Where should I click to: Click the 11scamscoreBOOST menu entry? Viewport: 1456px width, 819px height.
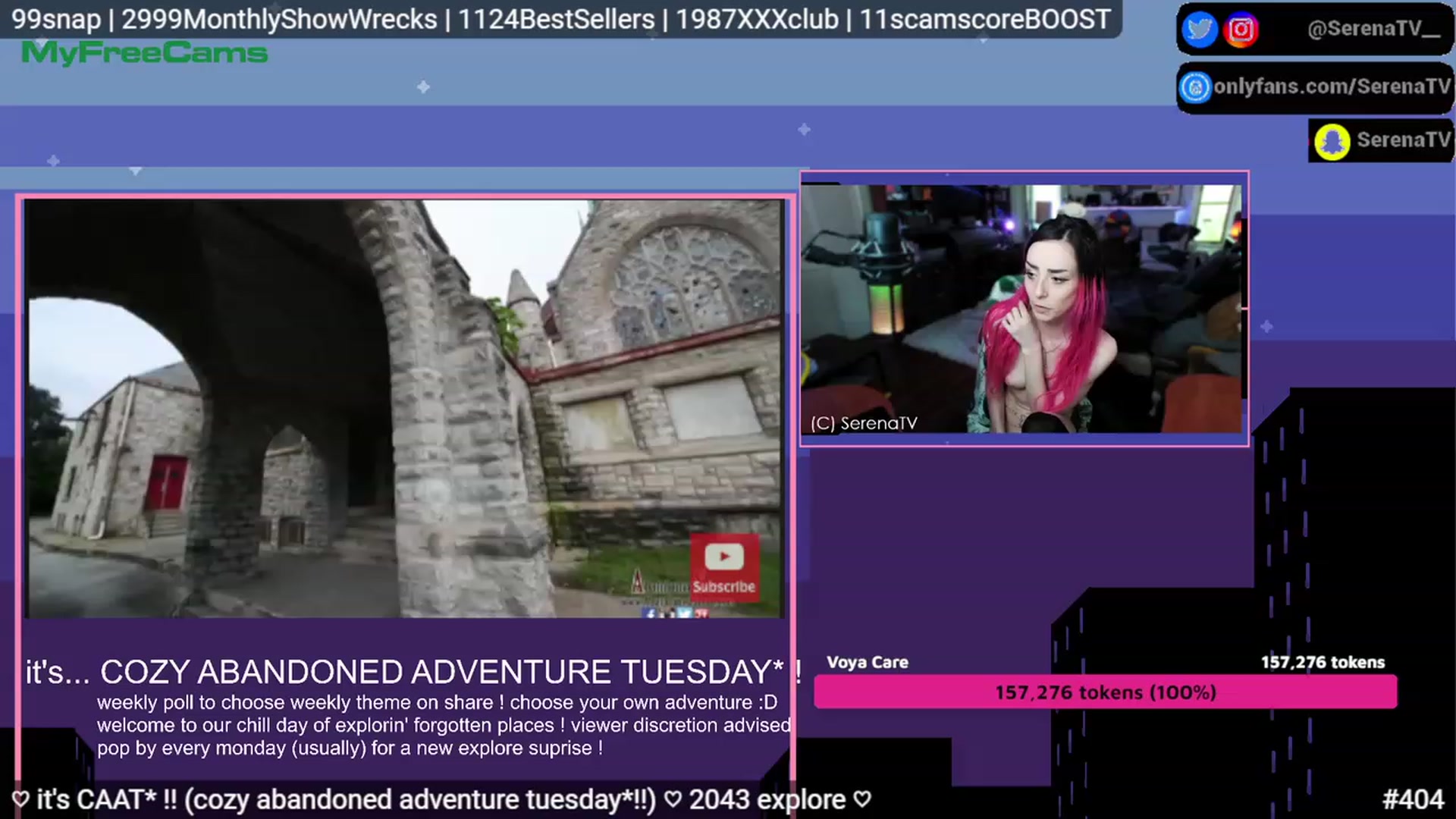[x=985, y=19]
